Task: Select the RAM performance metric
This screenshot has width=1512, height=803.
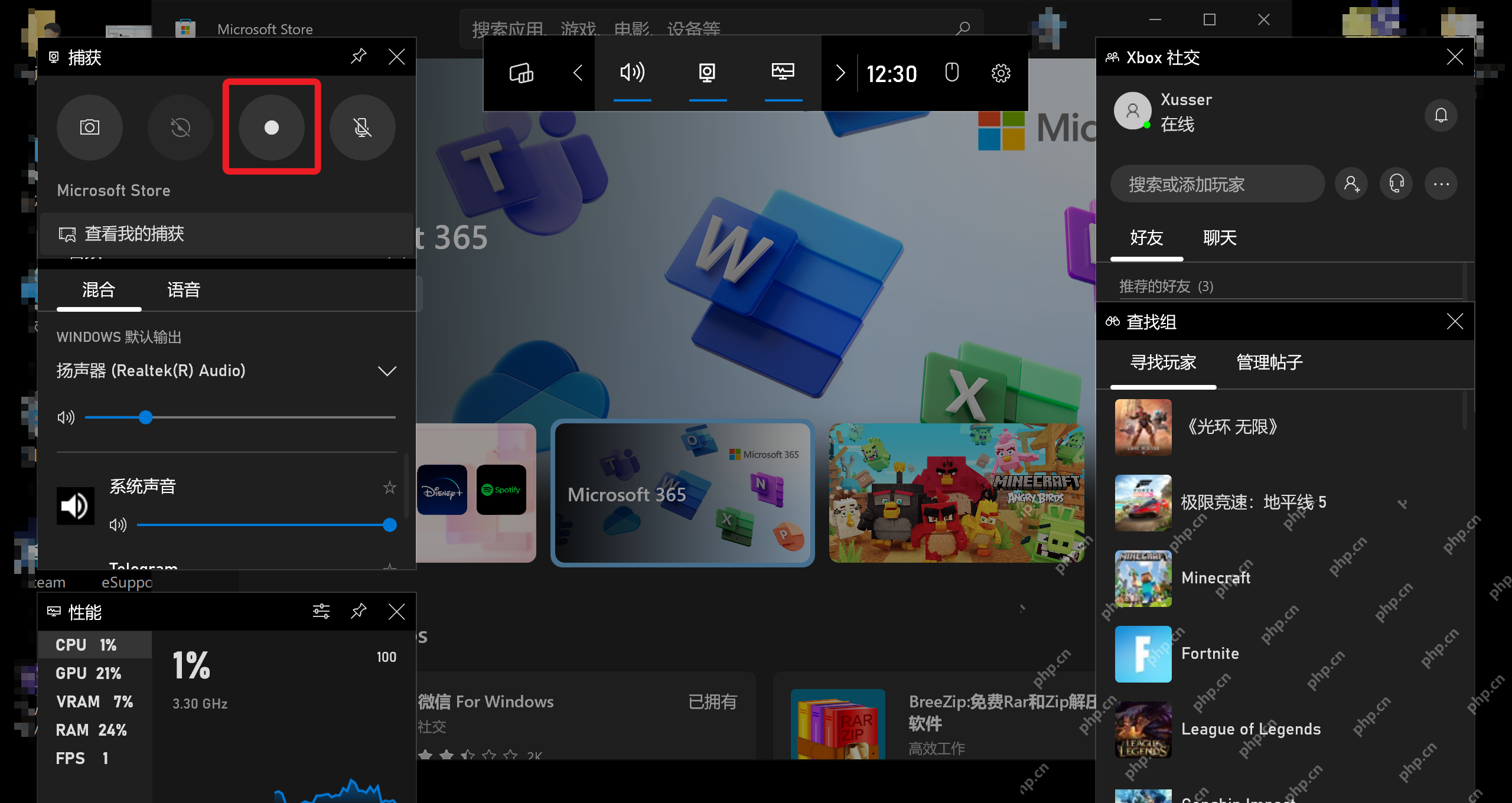Action: [x=95, y=730]
